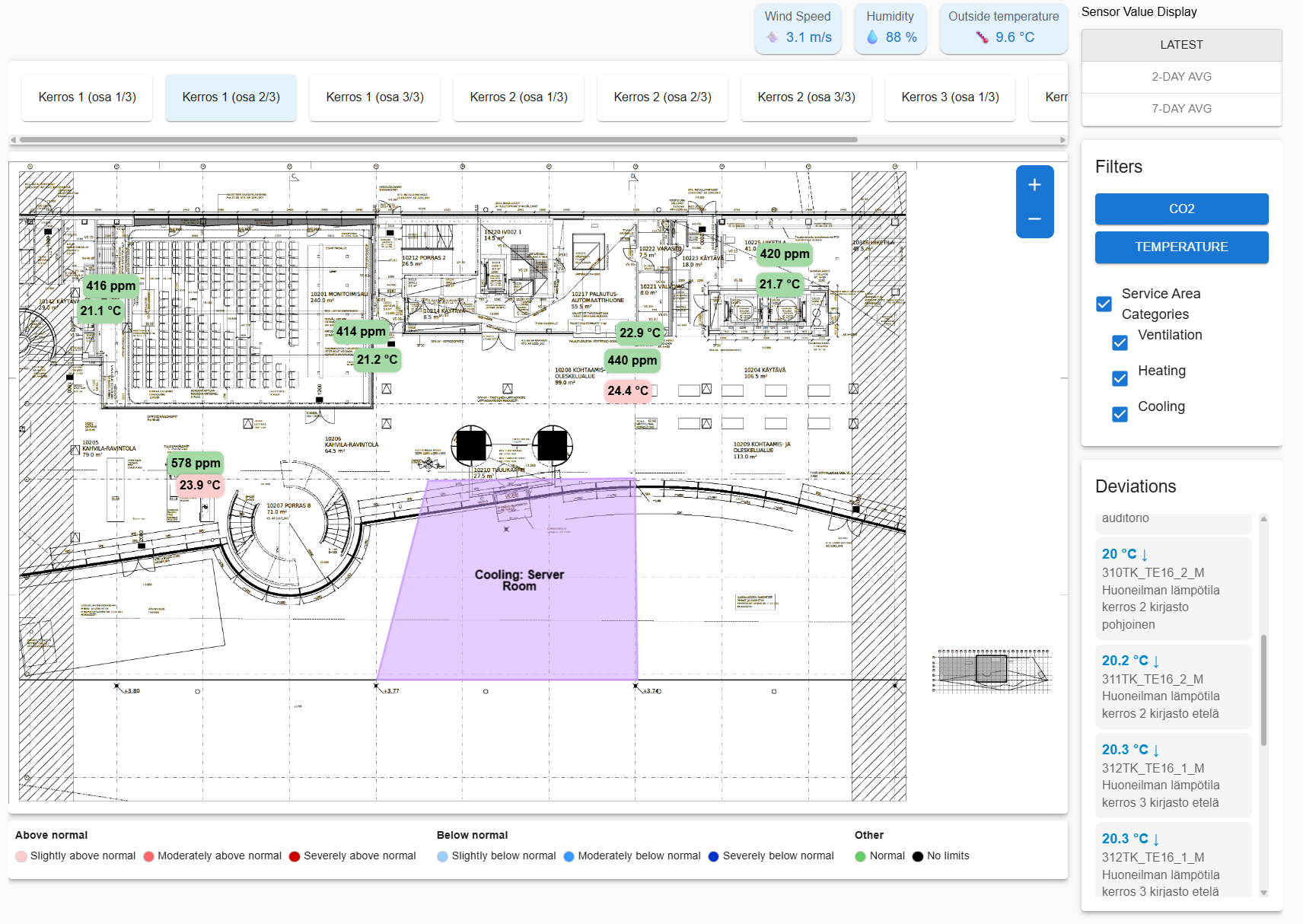Toggle Service Area Categories checkbox
Viewport: 1303px width, 924px height.
[x=1104, y=304]
